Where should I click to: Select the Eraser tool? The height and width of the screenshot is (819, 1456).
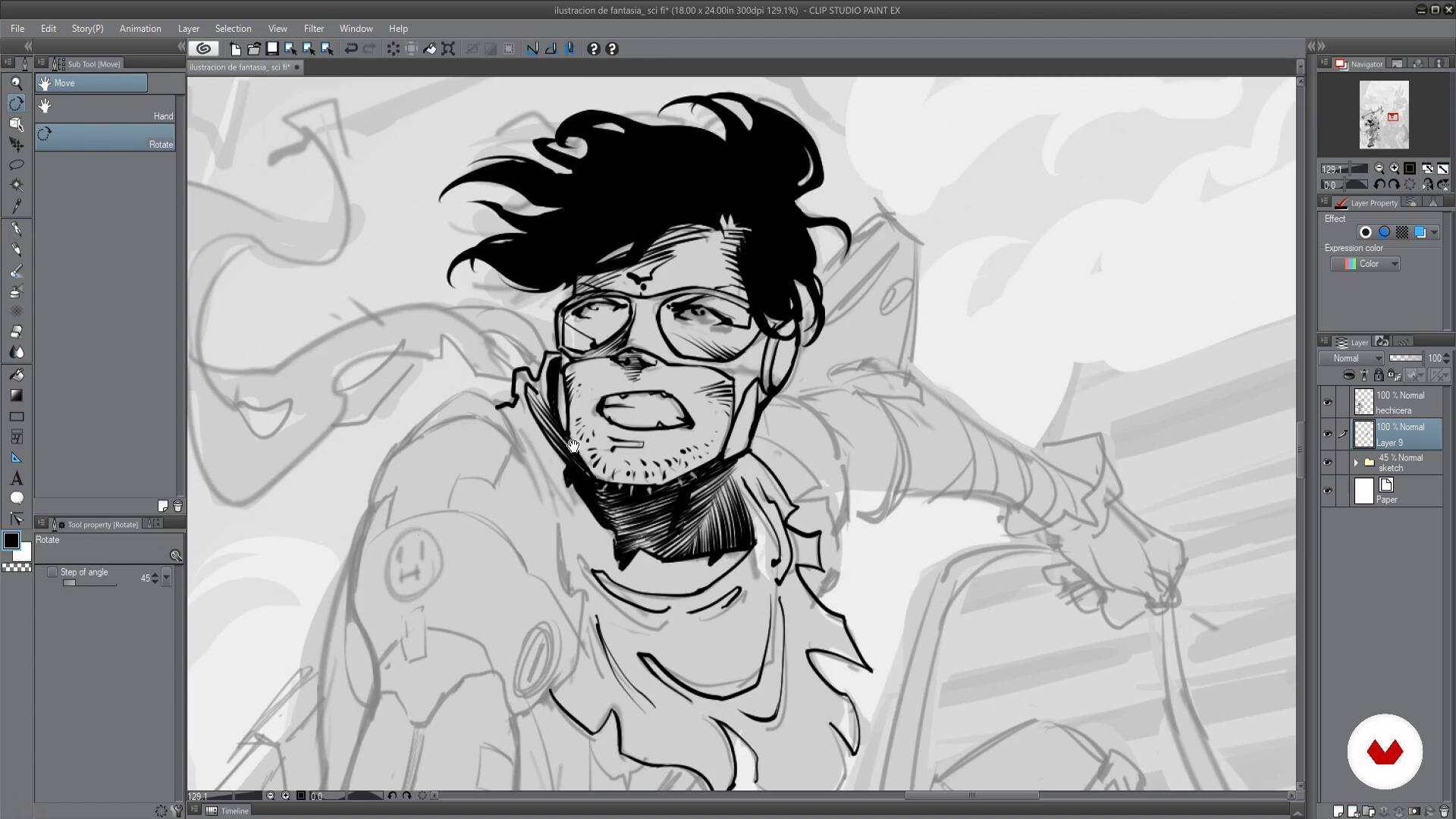[16, 332]
